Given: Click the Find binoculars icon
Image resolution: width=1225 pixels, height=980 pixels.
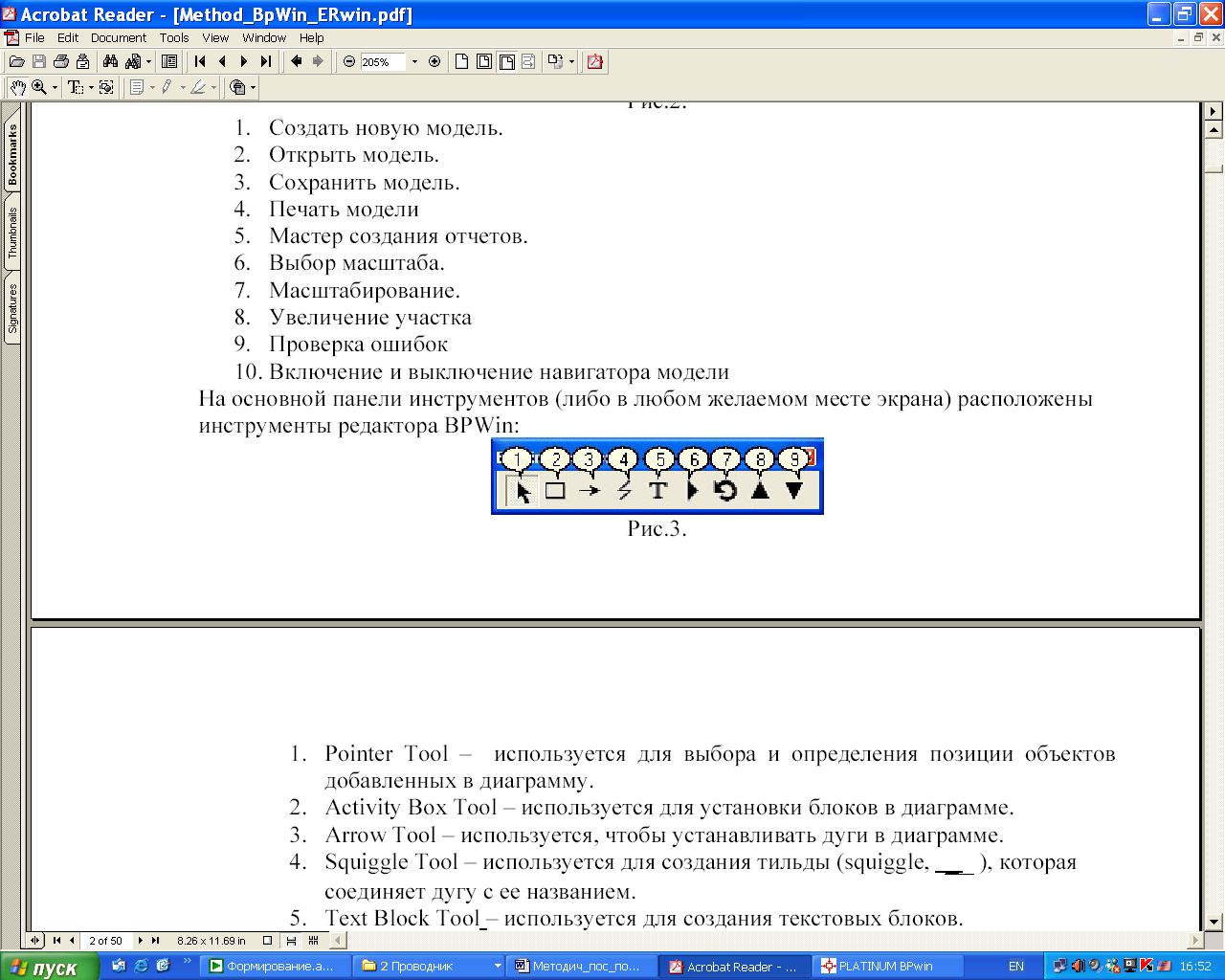Looking at the screenshot, I should pos(110,62).
